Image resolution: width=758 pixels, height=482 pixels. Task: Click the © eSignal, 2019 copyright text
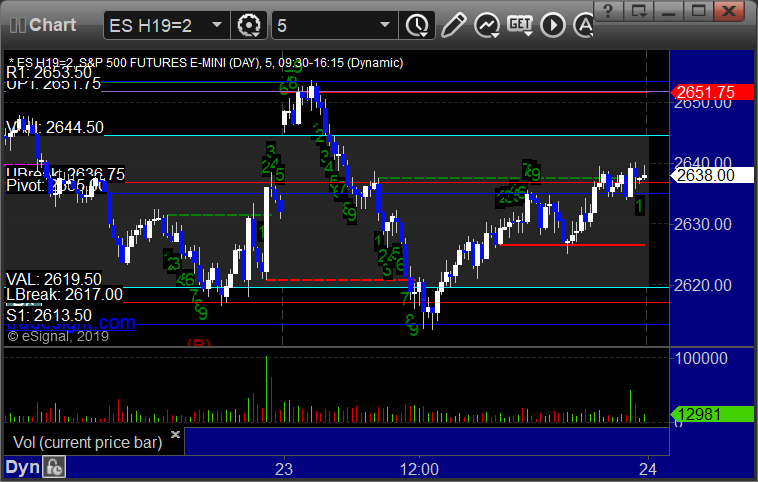point(58,336)
